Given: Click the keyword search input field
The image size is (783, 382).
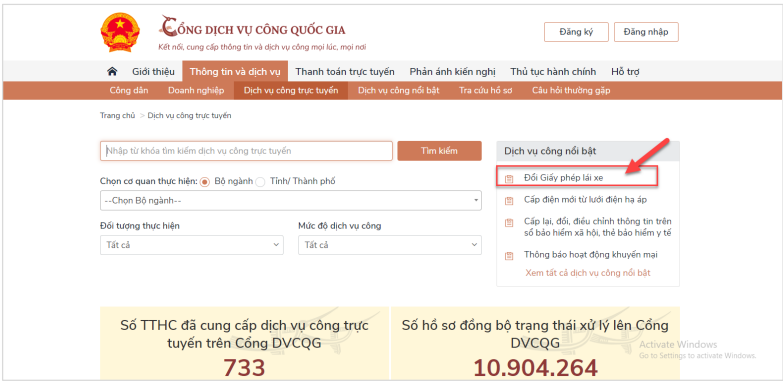Looking at the screenshot, I should click(246, 151).
